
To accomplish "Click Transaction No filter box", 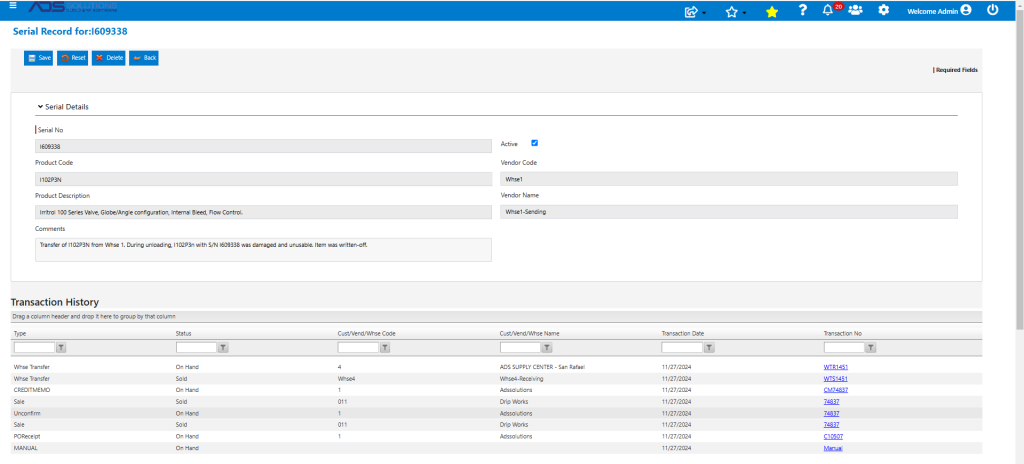I will (844, 348).
